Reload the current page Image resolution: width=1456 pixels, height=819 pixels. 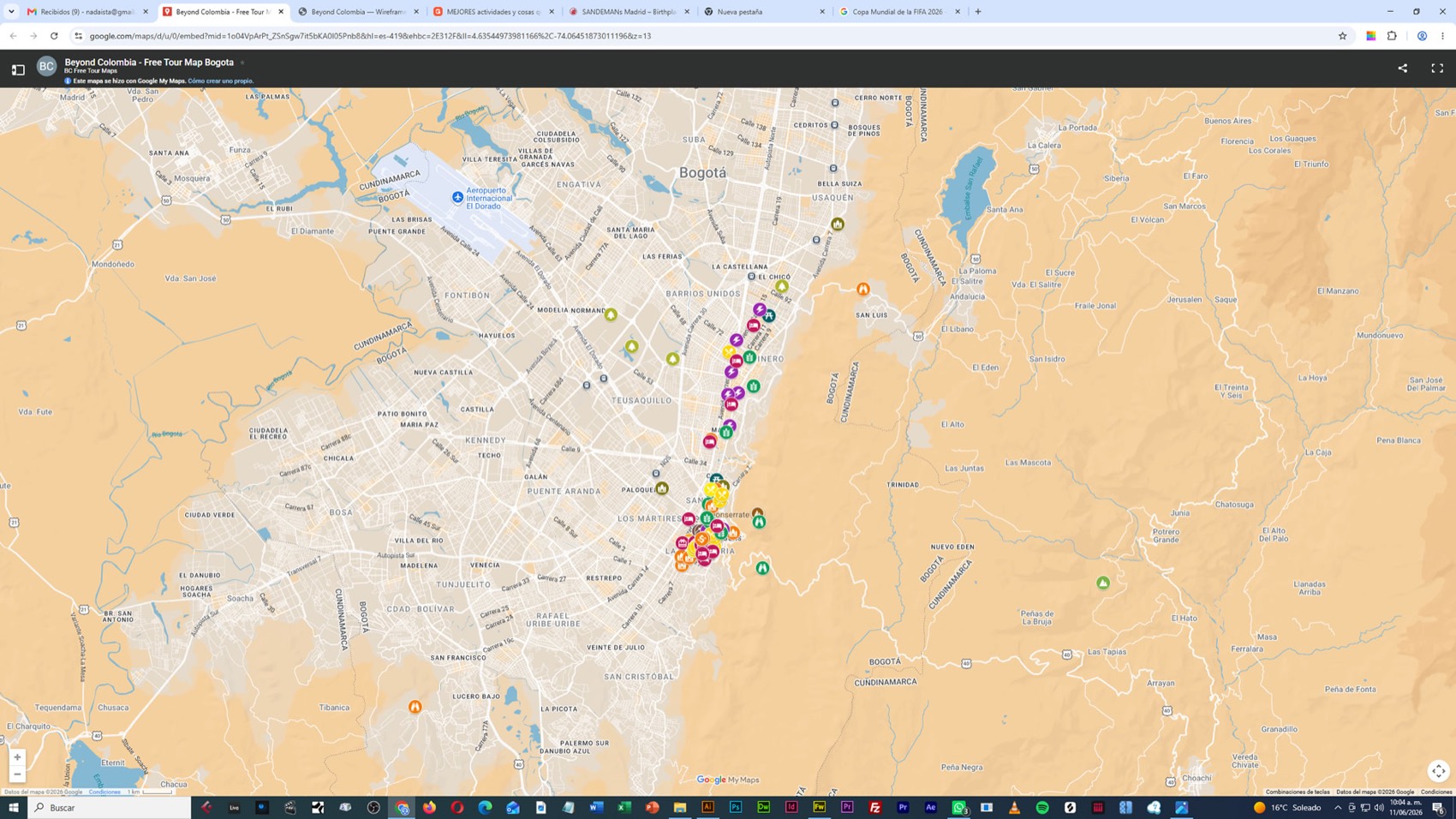point(54,36)
